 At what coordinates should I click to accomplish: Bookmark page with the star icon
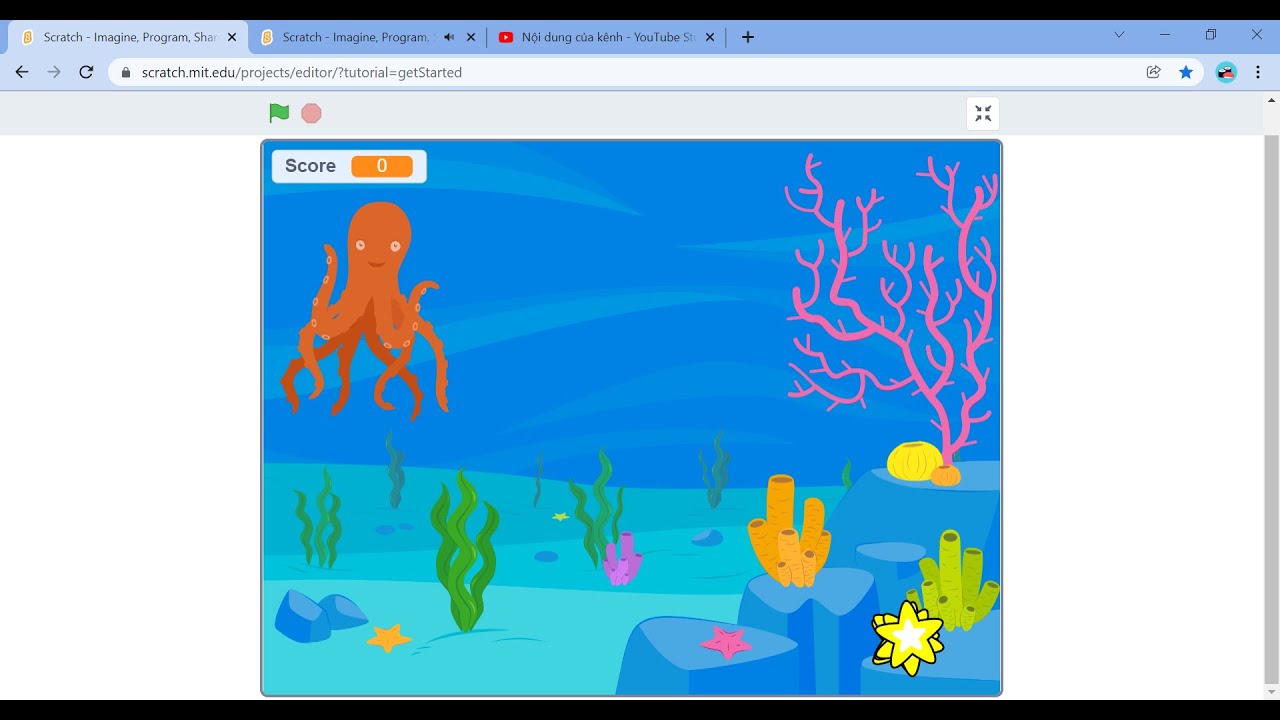[x=1186, y=72]
